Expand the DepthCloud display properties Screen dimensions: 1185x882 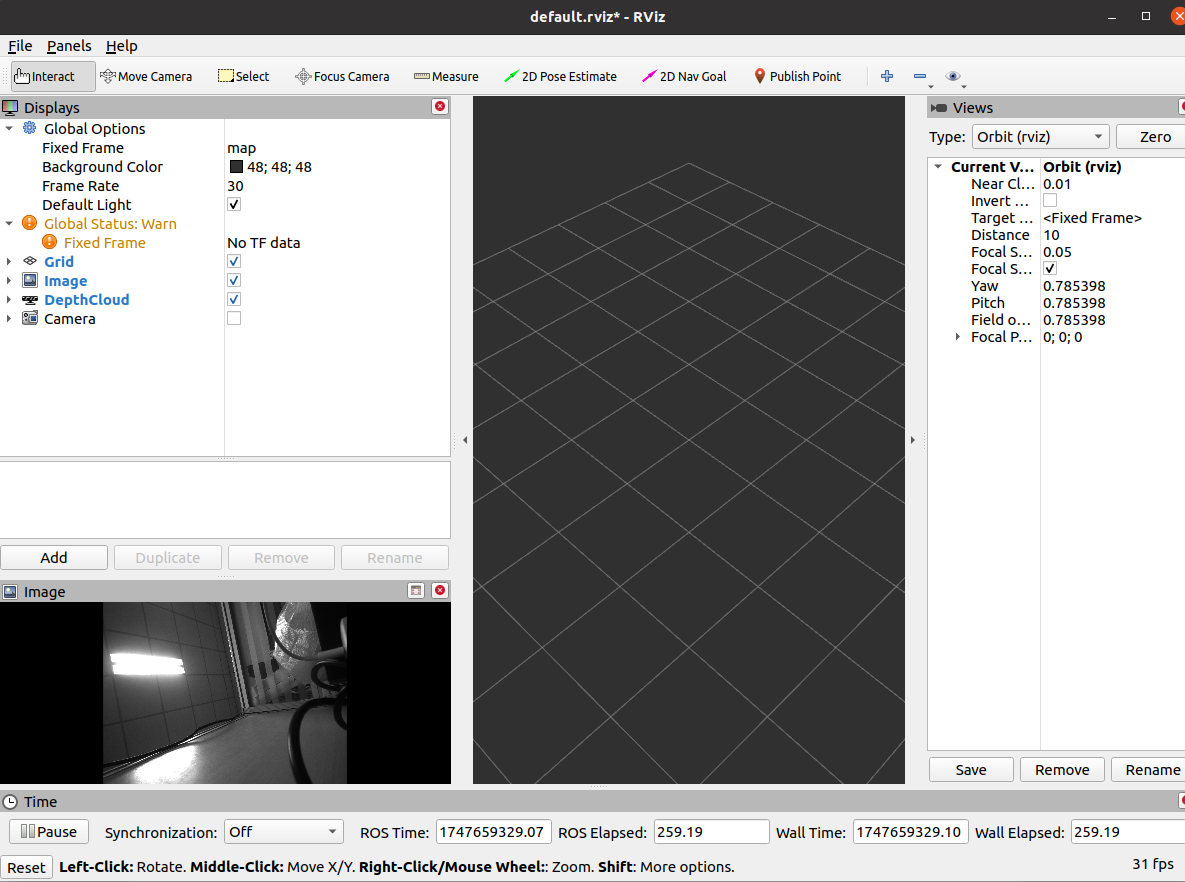tap(9, 300)
